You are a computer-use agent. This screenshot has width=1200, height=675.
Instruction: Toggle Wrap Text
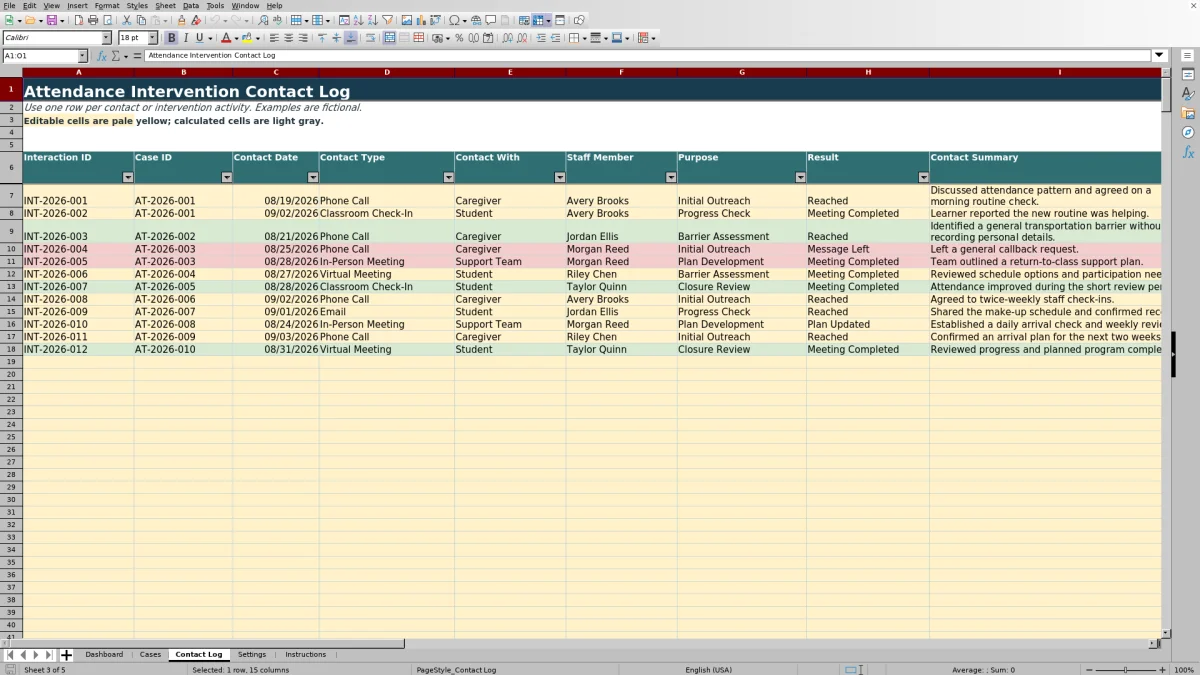370,38
